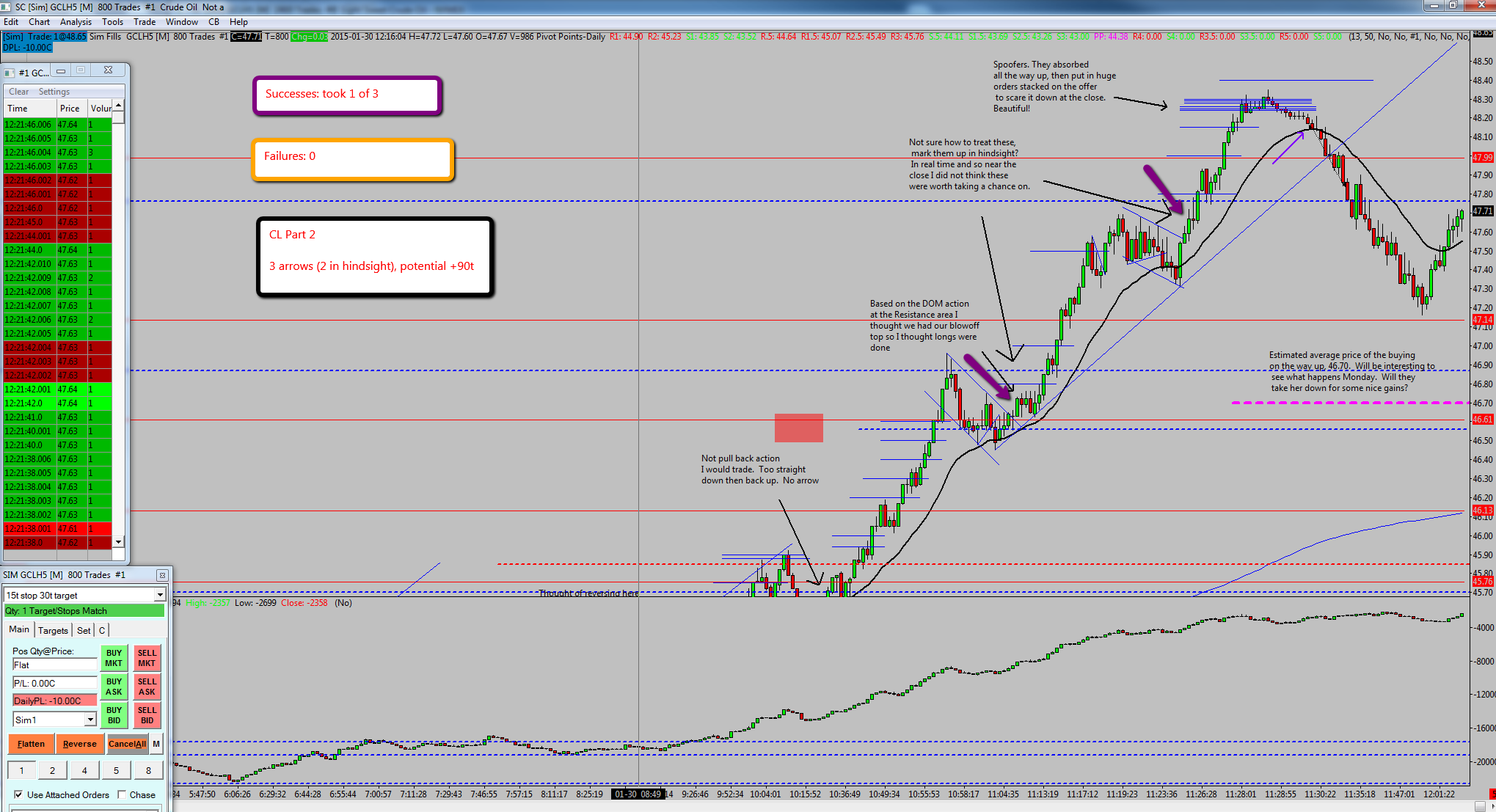1496x812 pixels.
Task: Open the Sim1 account dropdown
Action: pyautogui.click(x=90, y=720)
